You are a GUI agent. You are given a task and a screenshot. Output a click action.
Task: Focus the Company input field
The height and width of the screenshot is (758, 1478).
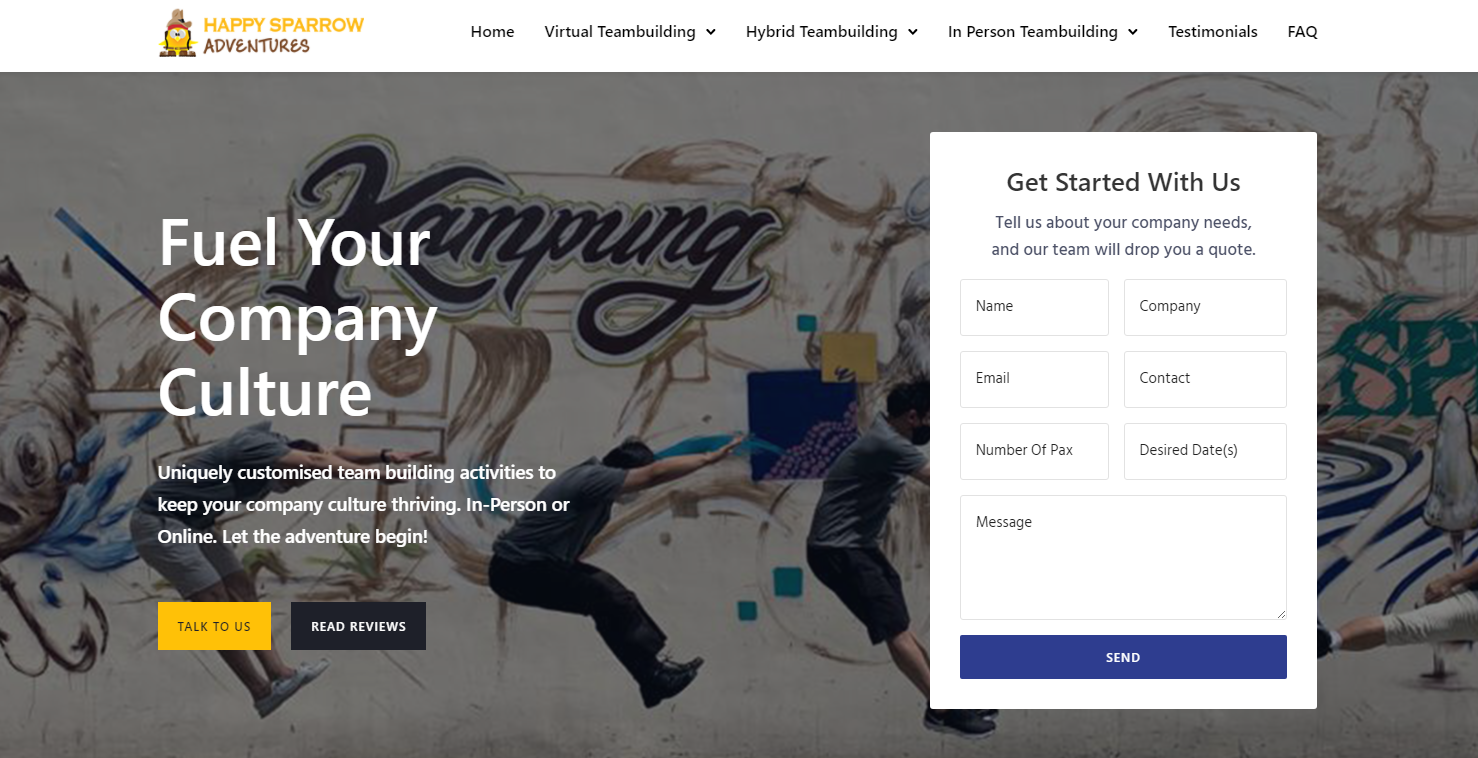pos(1205,307)
